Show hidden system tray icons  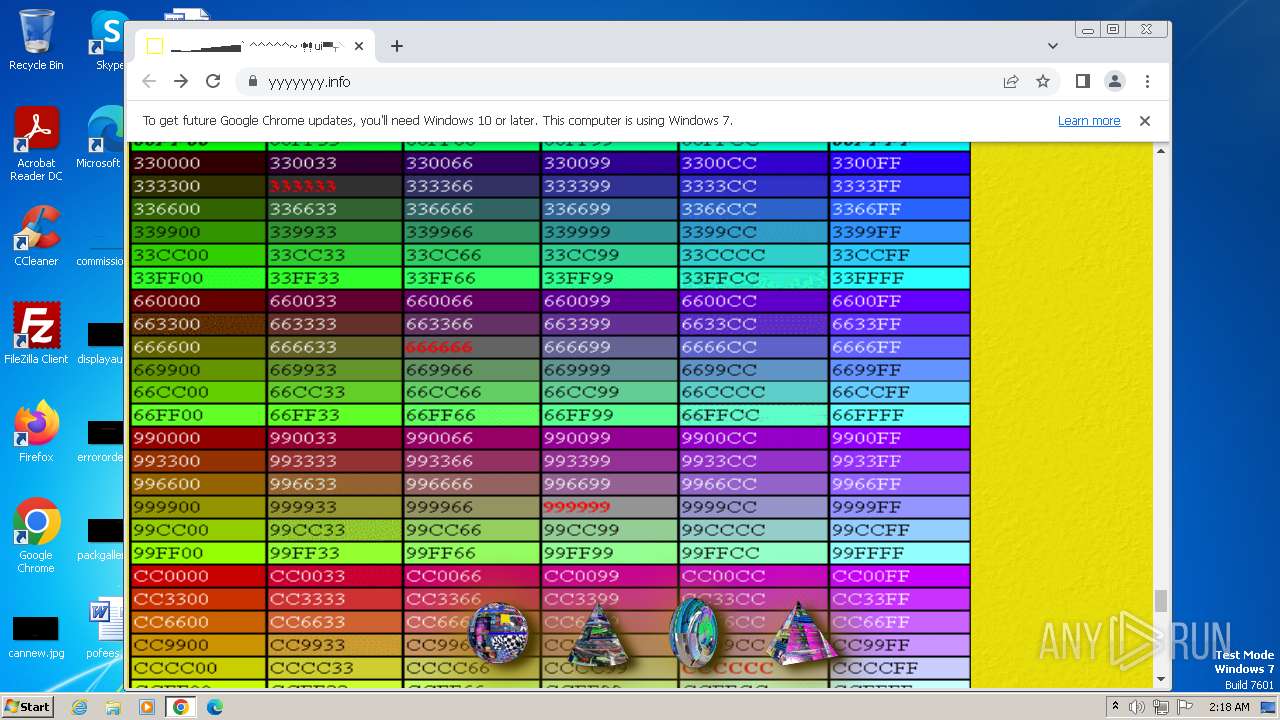click(1115, 707)
